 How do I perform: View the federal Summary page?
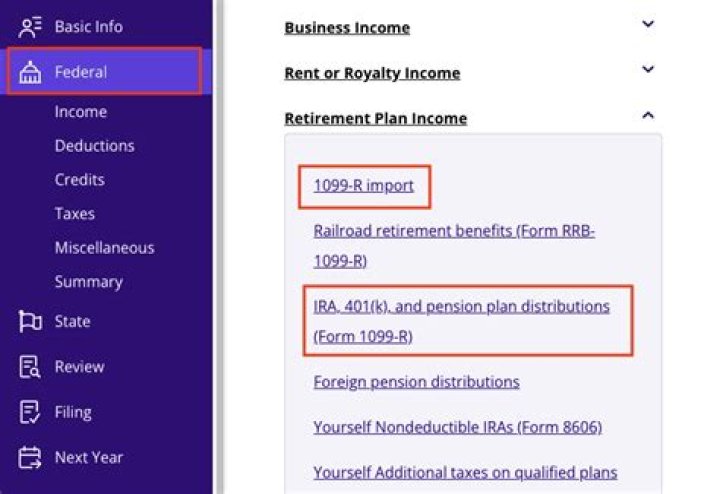pos(88,282)
